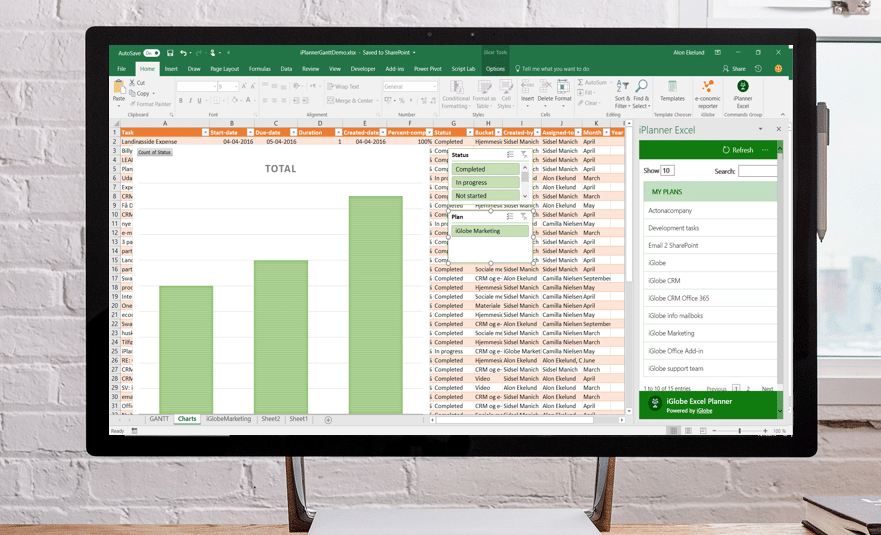Toggle the Not started slicer item
The height and width of the screenshot is (535, 881).
pyautogui.click(x=485, y=196)
